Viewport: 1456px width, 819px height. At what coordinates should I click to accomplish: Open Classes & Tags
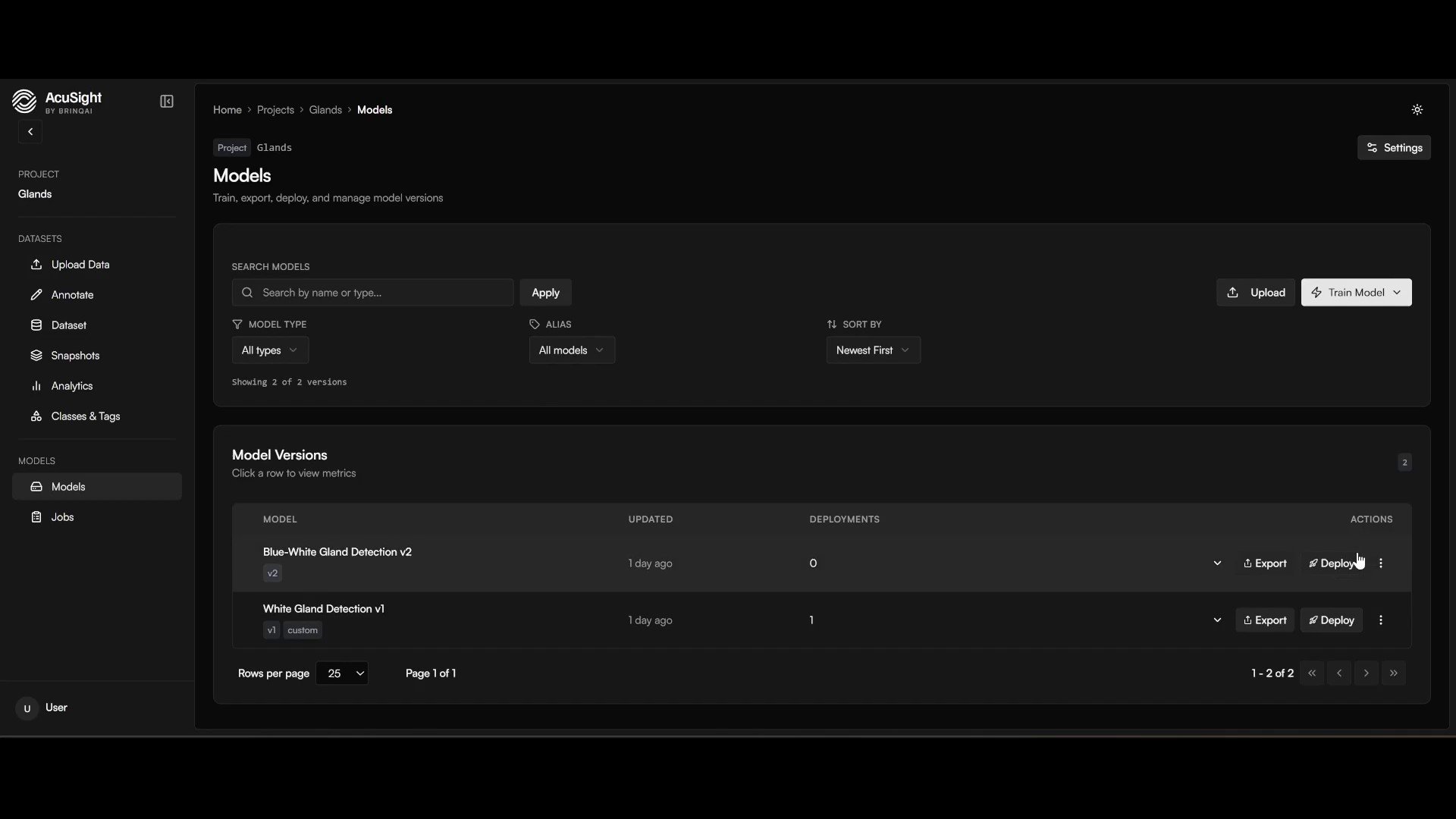click(96, 416)
